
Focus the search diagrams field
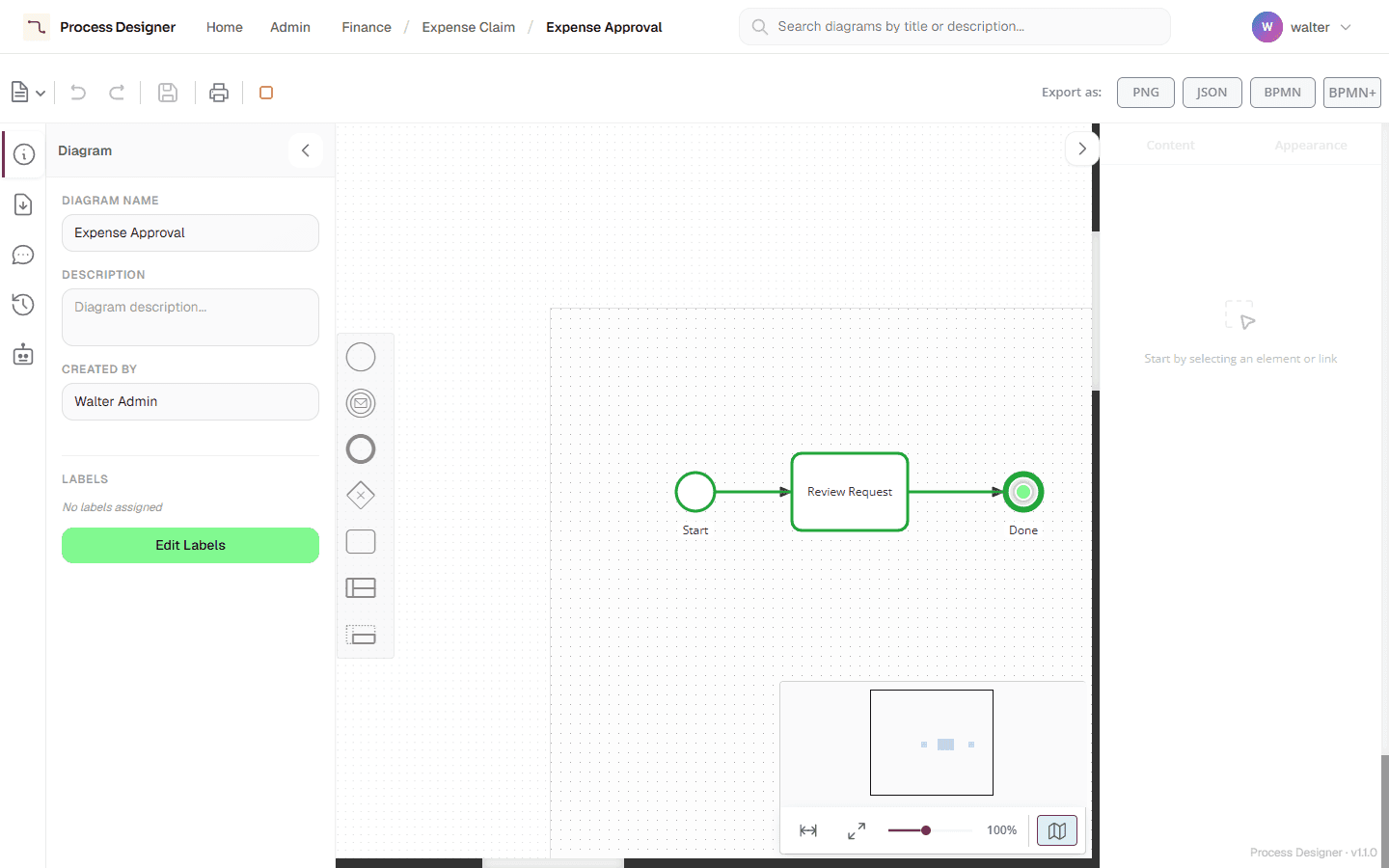pyautogui.click(x=955, y=27)
